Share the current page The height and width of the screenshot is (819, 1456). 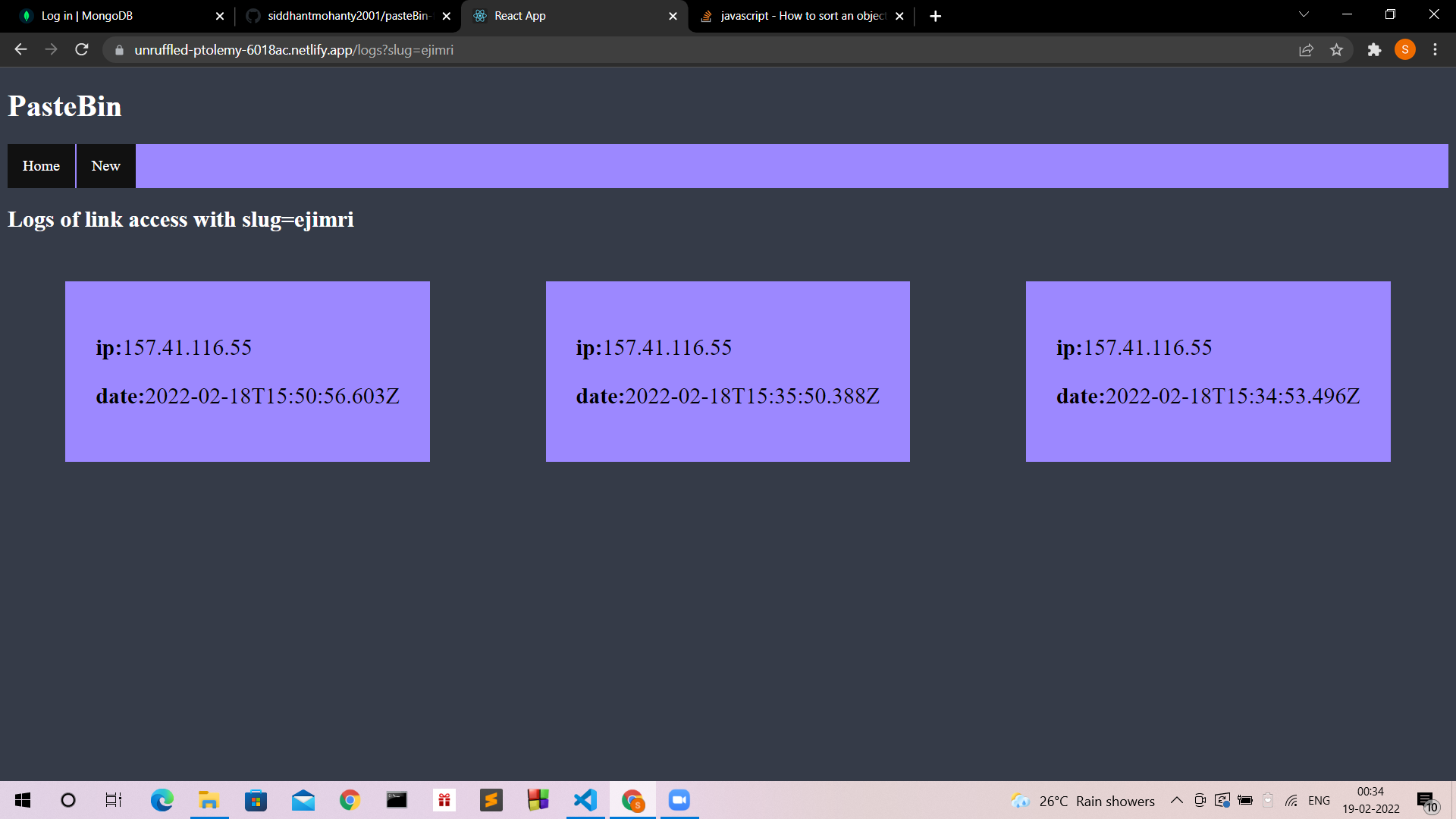pyautogui.click(x=1306, y=49)
